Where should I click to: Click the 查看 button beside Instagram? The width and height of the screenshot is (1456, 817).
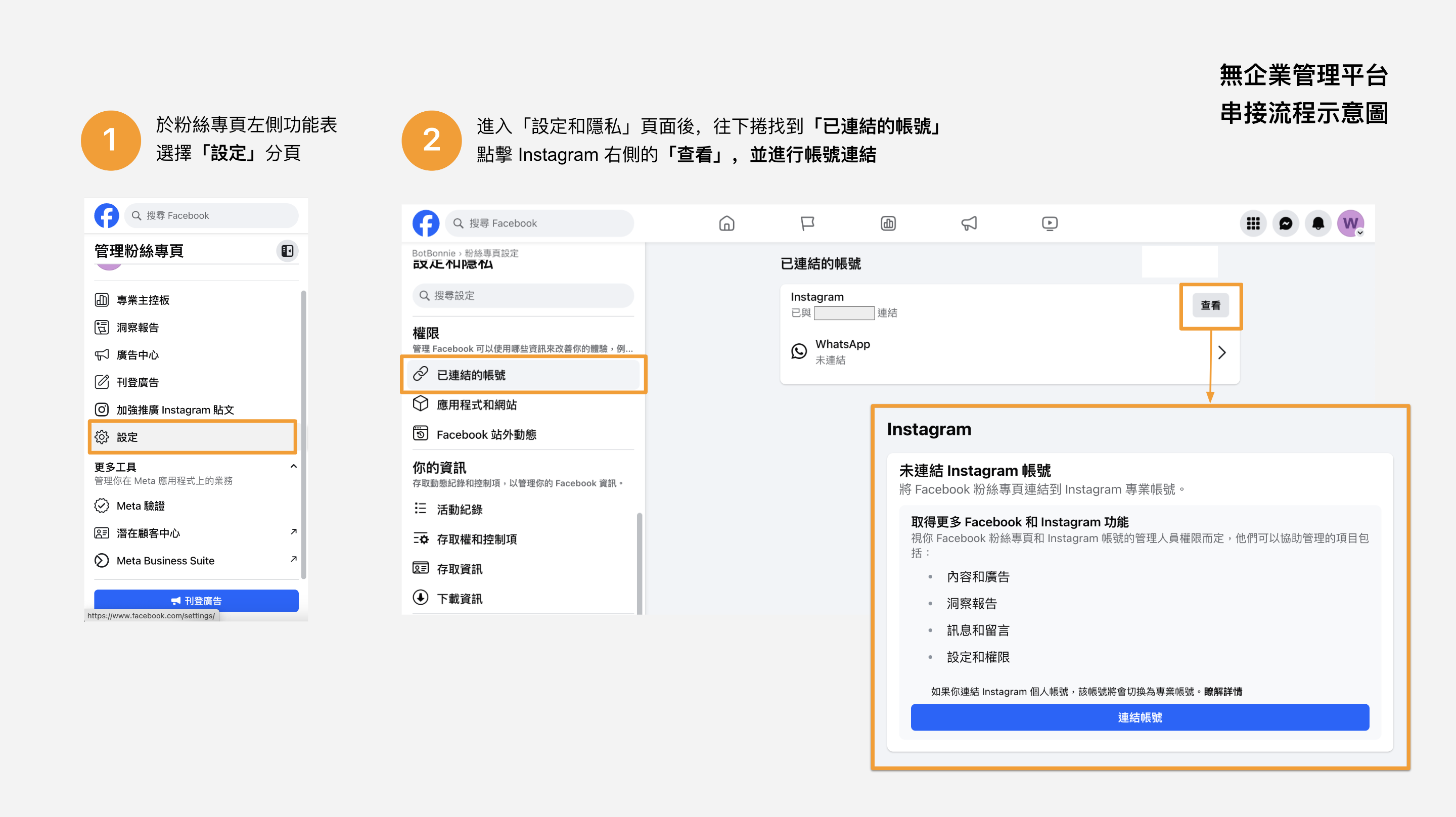click(x=1210, y=305)
